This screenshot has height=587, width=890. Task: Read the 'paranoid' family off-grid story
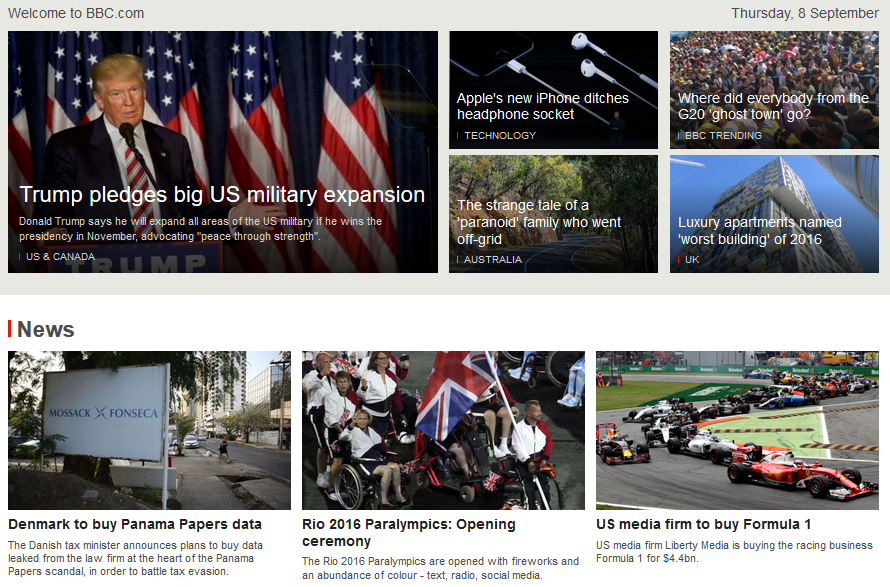[539, 222]
